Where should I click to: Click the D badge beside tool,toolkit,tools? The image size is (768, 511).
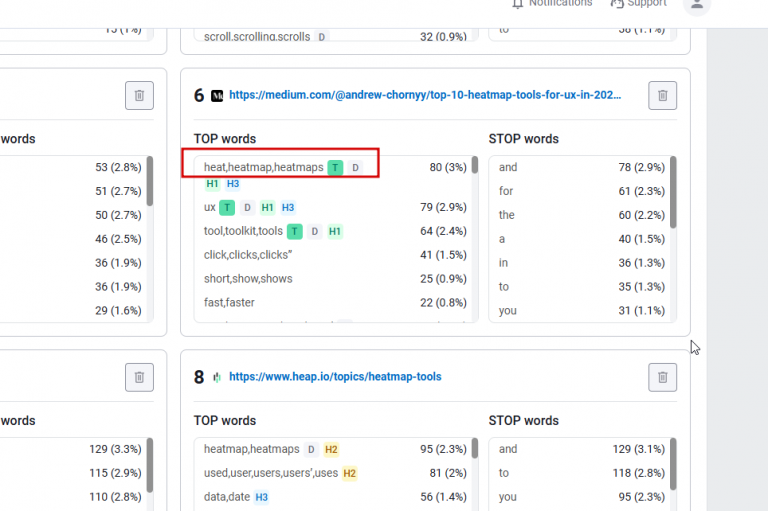pos(315,231)
